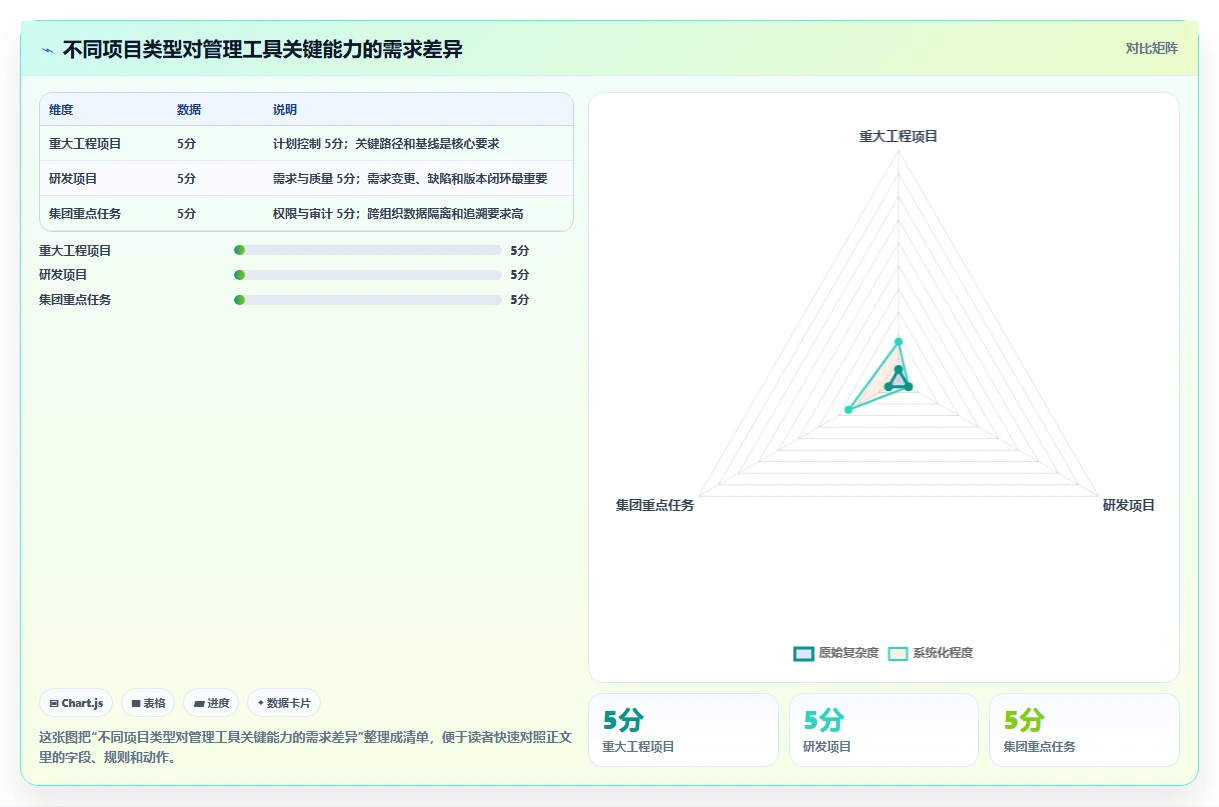The image size is (1219, 807).
Task: Click the top 系统化程度 radar data point
Action: point(898,341)
